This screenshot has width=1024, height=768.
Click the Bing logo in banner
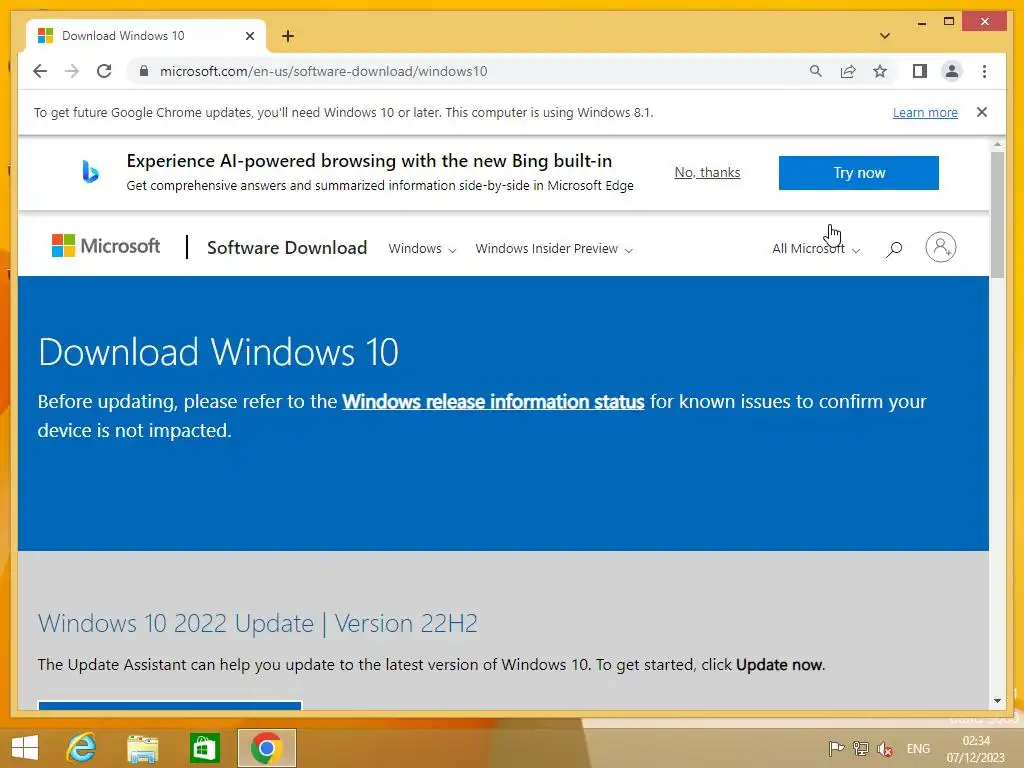pyautogui.click(x=91, y=172)
